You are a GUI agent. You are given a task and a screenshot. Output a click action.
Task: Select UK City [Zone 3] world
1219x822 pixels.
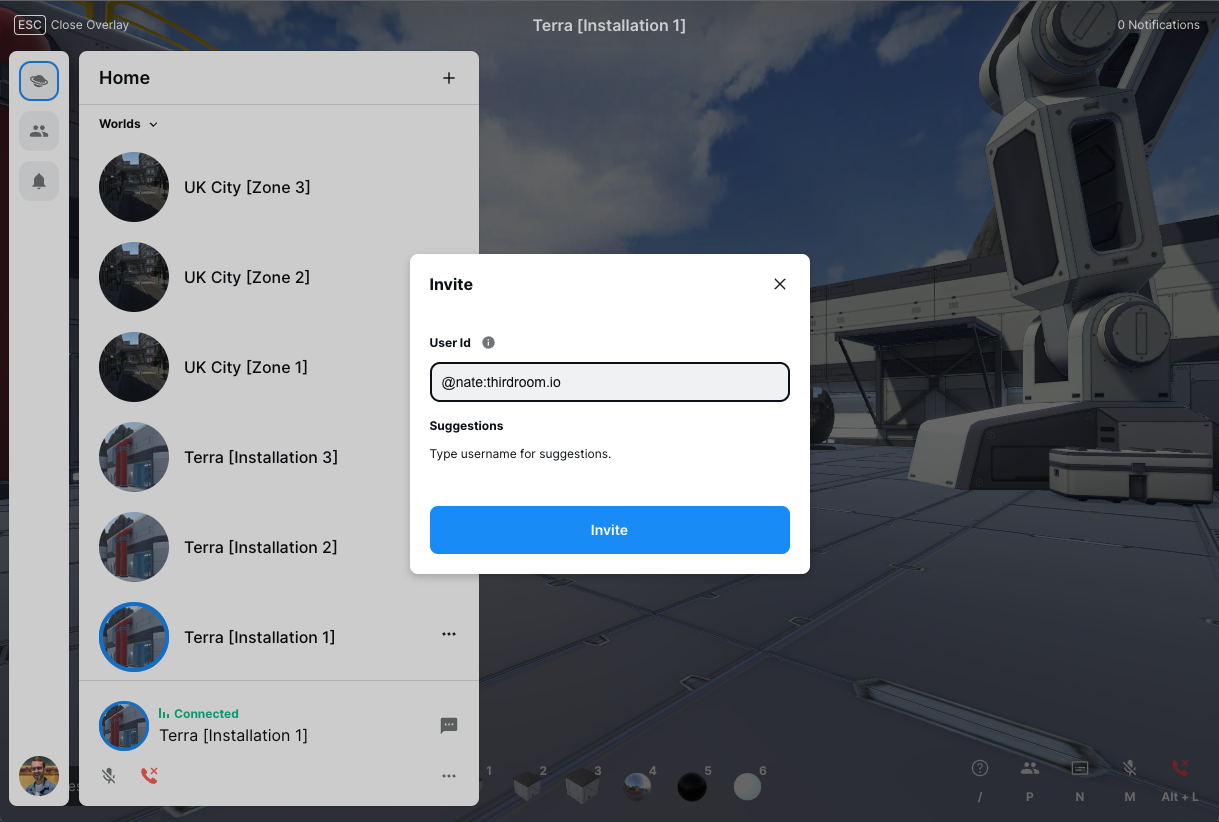pos(246,187)
